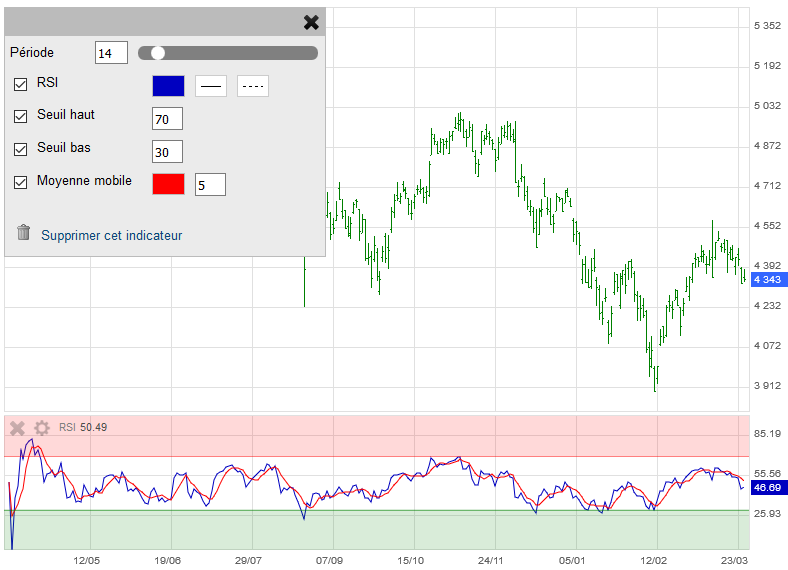Click the Période value field
This screenshot has width=788, height=570.
click(x=111, y=53)
